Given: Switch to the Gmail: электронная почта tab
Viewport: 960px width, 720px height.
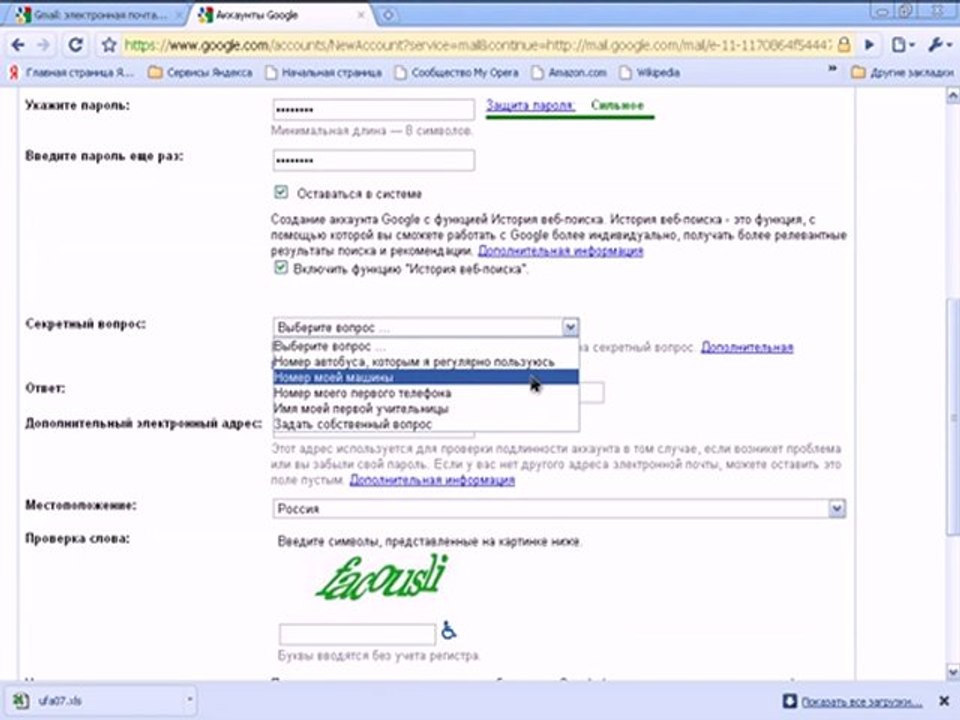Looking at the screenshot, I should [97, 15].
